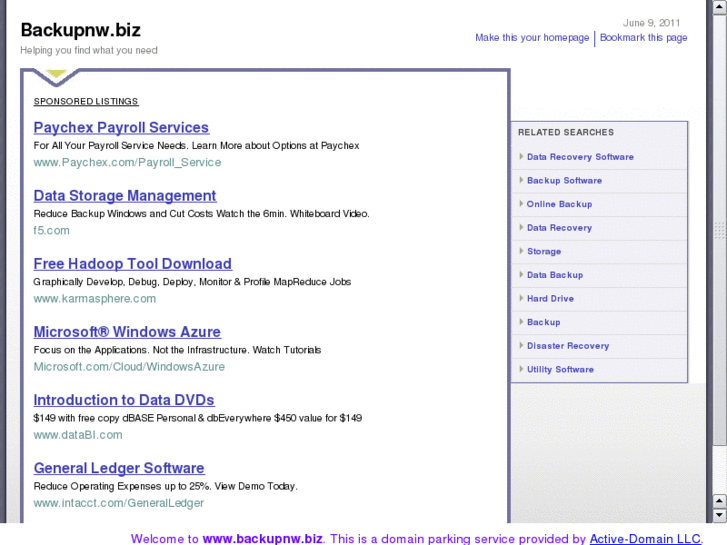Select Backup Software related search
727x545 pixels.
[564, 180]
